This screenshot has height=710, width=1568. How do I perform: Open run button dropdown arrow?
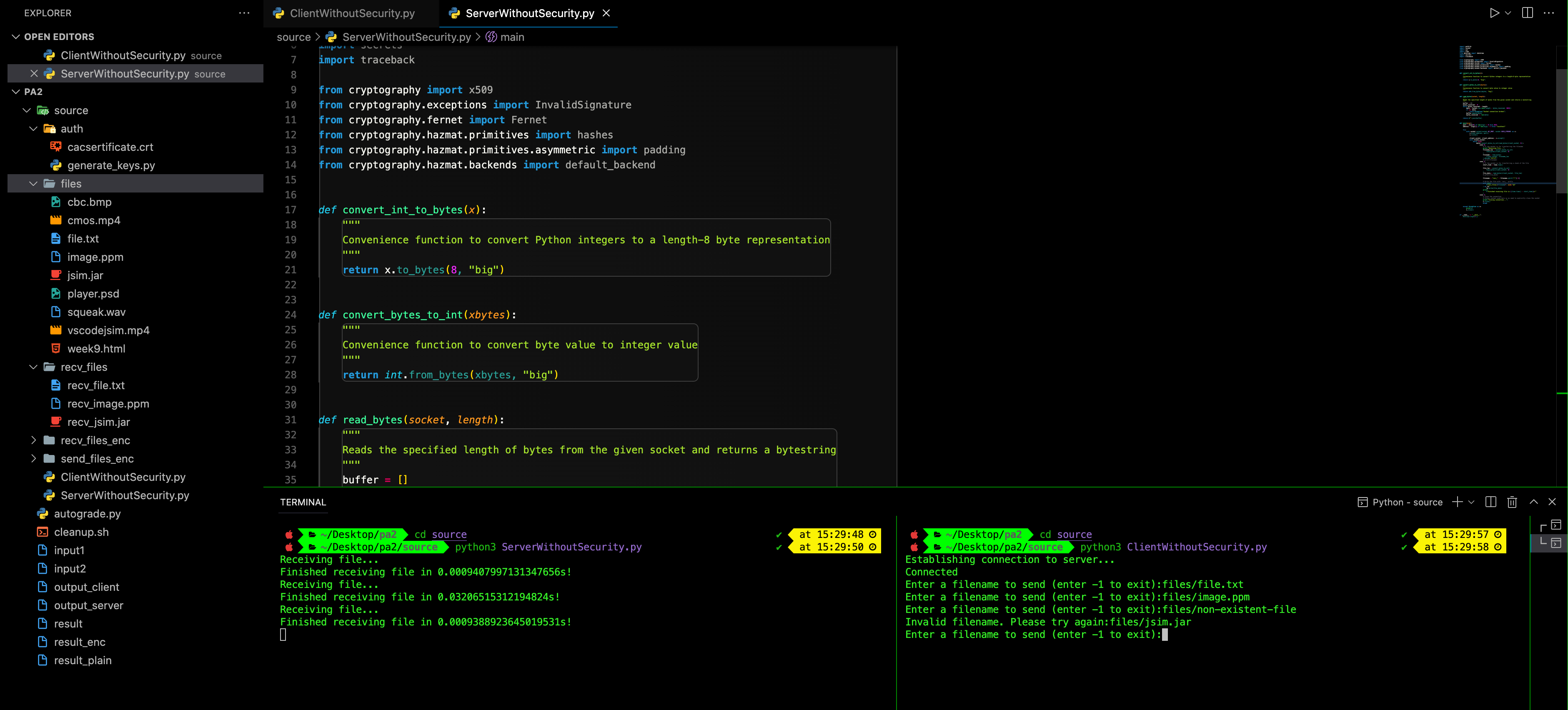(x=1508, y=13)
